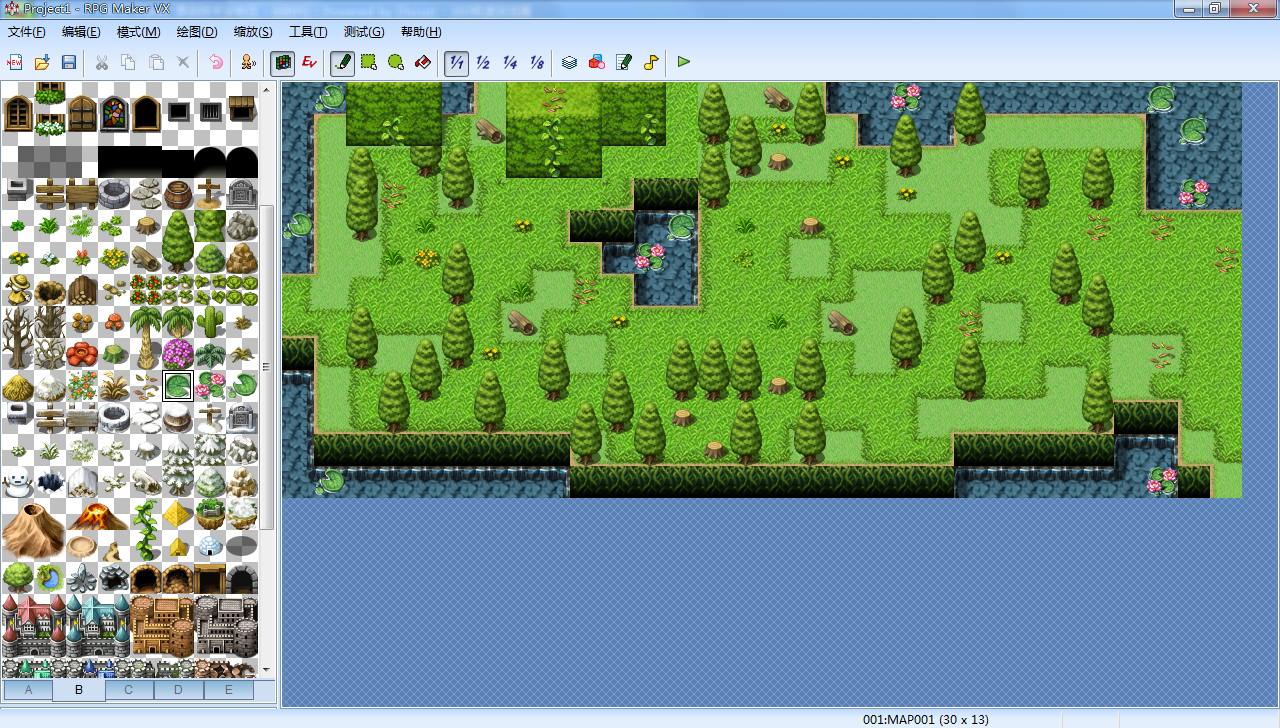The width and height of the screenshot is (1280, 728).
Task: Open the 绘图(D) menu
Action: pos(197,32)
